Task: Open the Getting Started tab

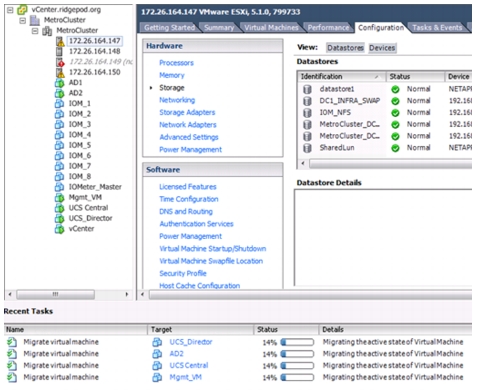Action: coord(169,28)
